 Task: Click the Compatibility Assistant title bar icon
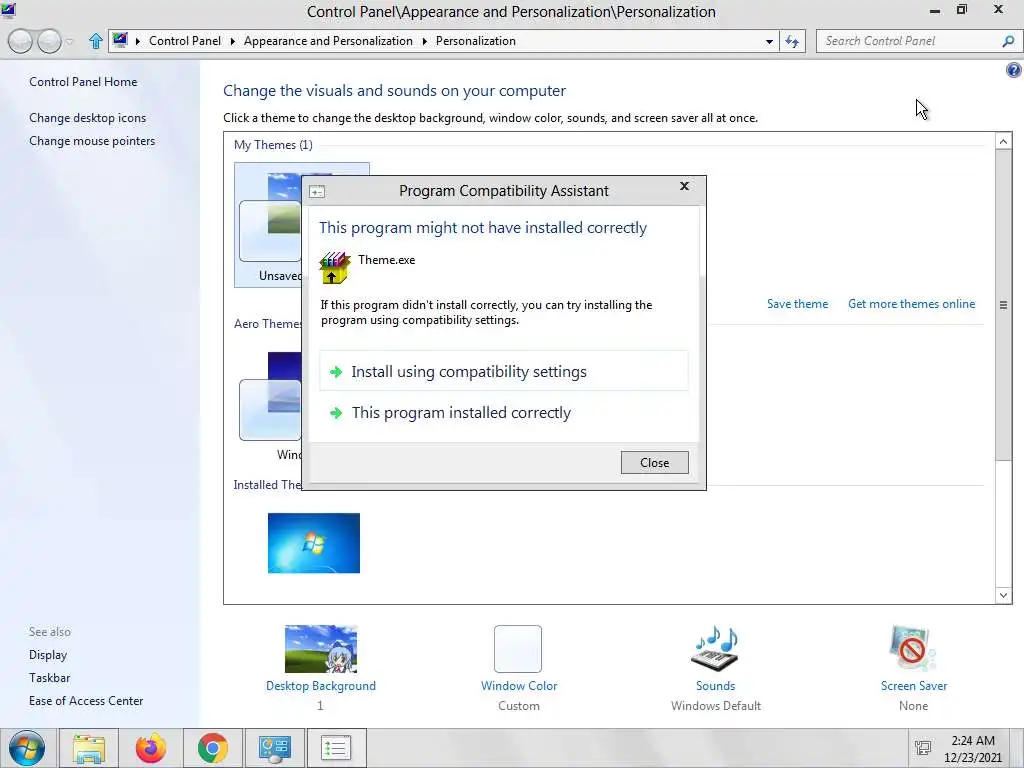coord(317,191)
